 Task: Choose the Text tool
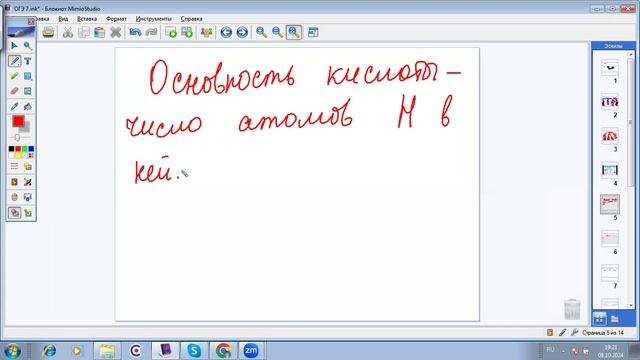pyautogui.click(x=28, y=61)
